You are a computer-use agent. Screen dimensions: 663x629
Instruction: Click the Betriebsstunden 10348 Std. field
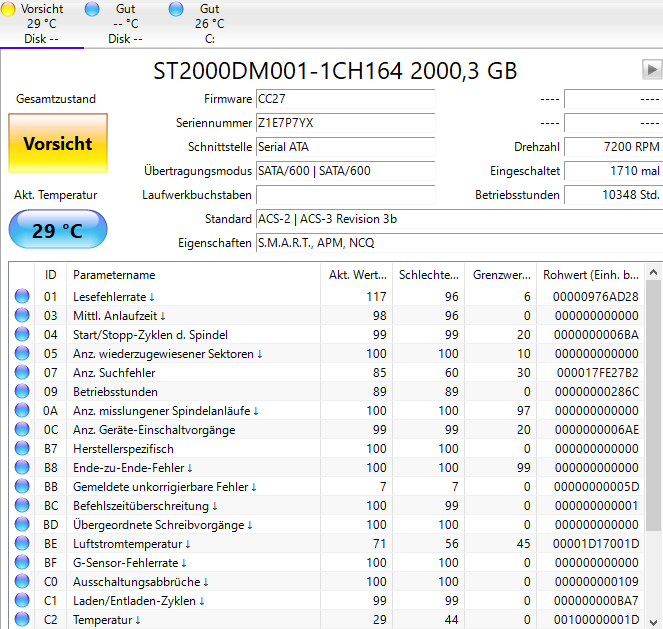(x=614, y=195)
